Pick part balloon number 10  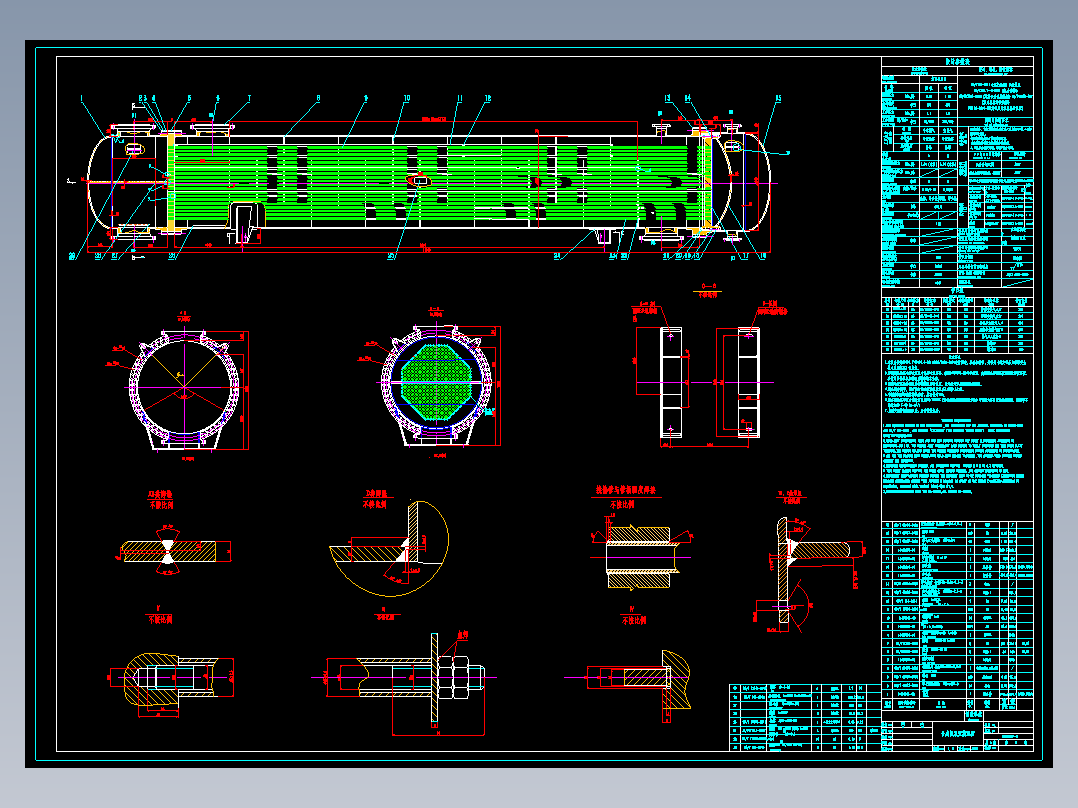tap(406, 98)
